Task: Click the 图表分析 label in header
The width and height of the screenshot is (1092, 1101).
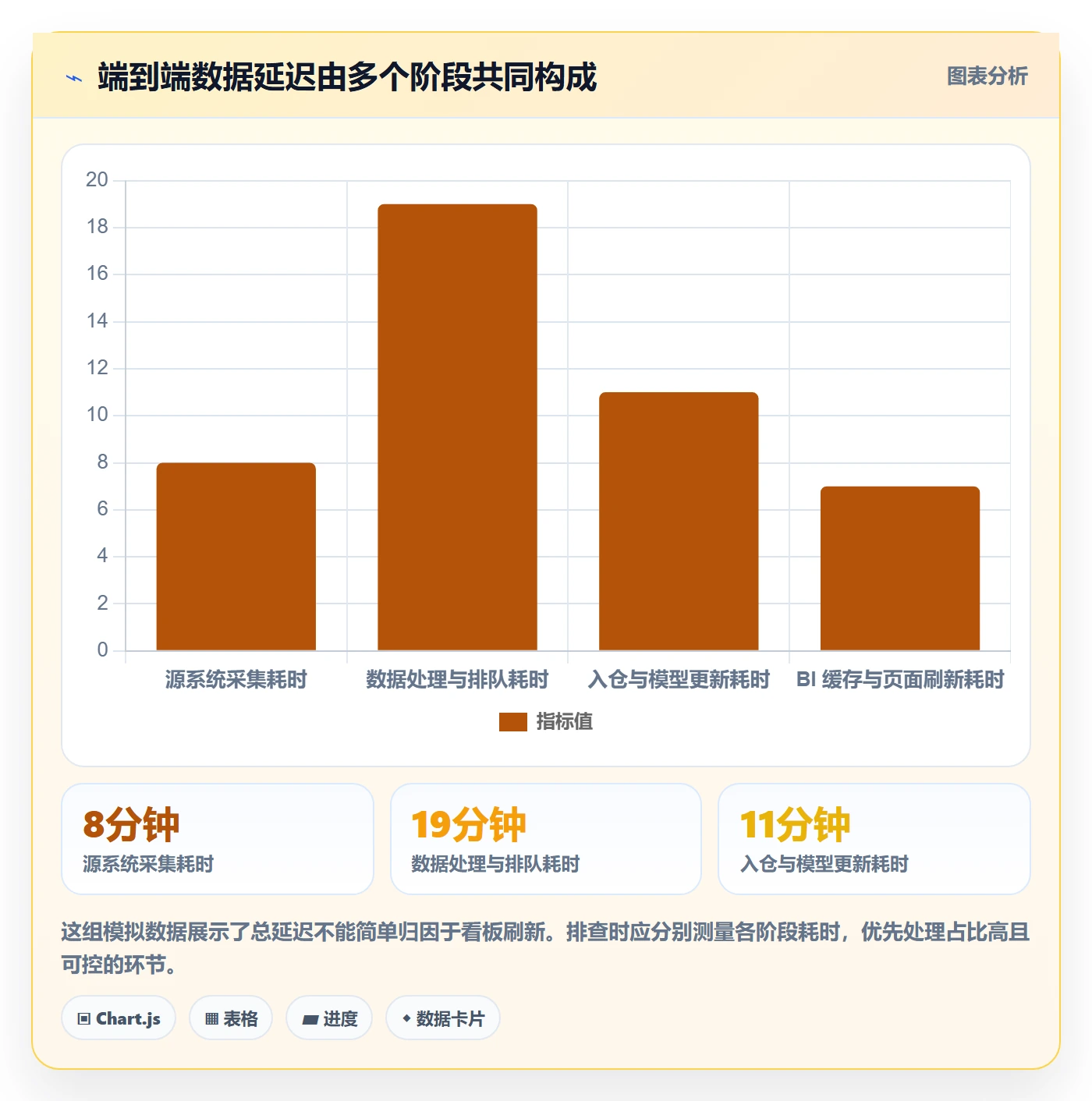Action: (x=987, y=76)
